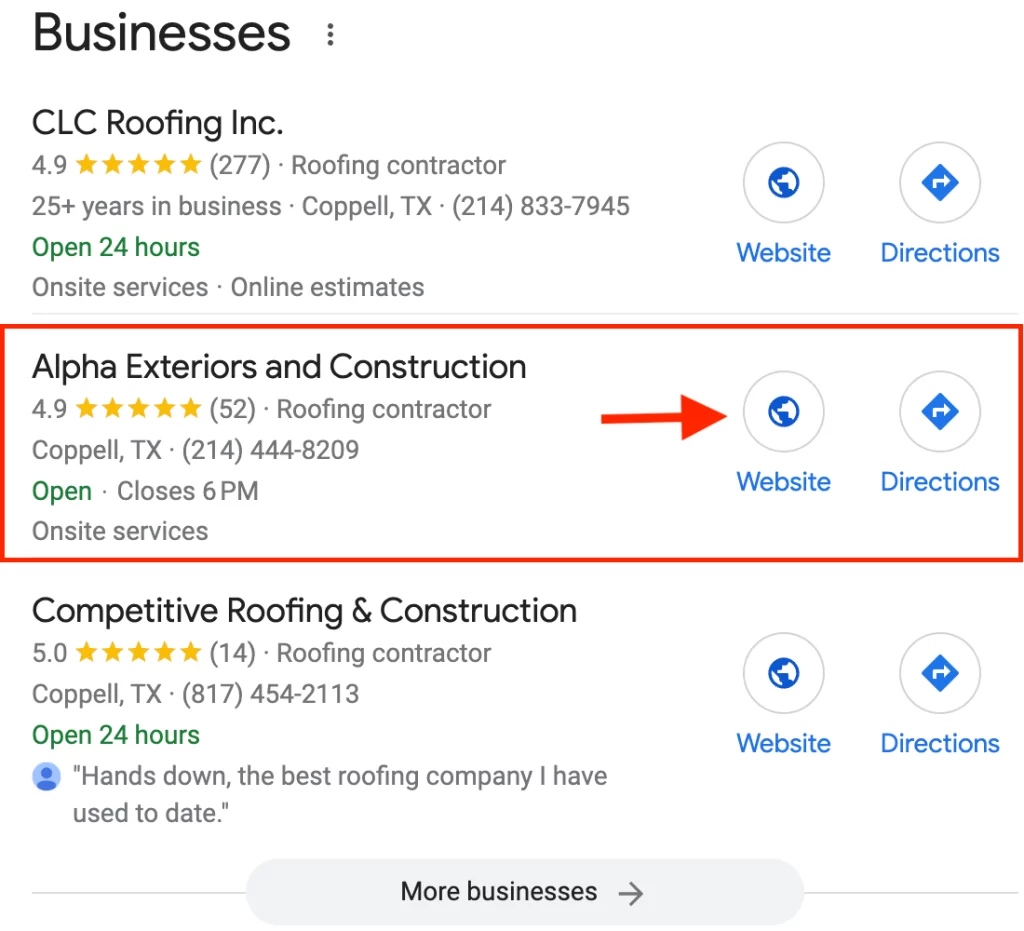Click the star rating of CLC Roofing Inc.
This screenshot has height=931, width=1024.
pyautogui.click(x=138, y=165)
